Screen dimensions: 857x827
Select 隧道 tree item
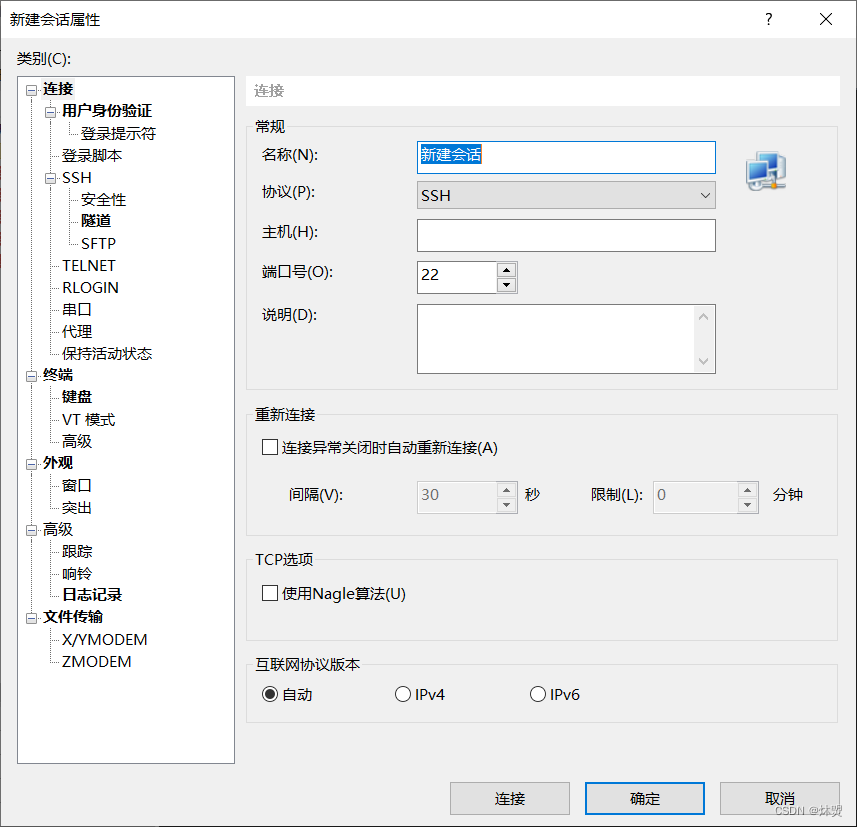click(x=96, y=221)
